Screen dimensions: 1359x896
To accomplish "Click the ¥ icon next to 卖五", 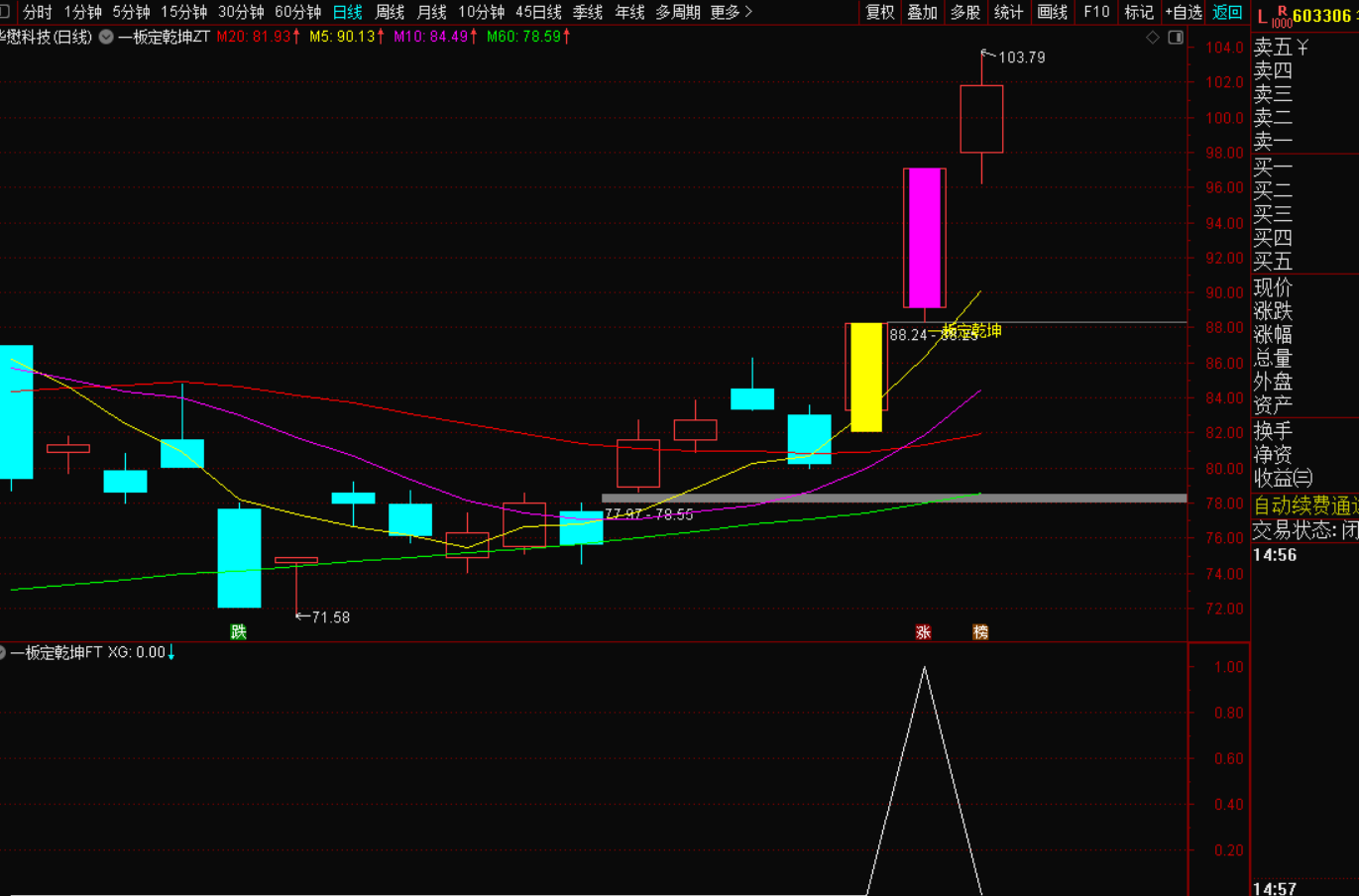I will [1302, 48].
